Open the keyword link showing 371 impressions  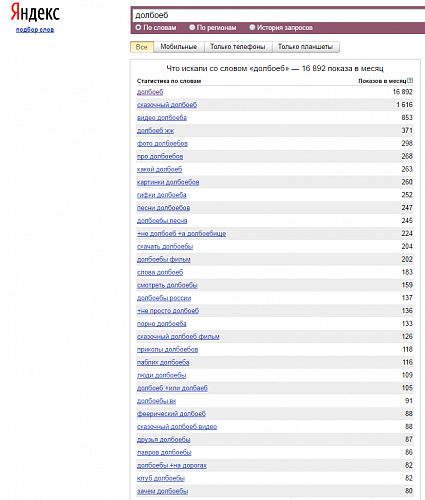click(155, 131)
